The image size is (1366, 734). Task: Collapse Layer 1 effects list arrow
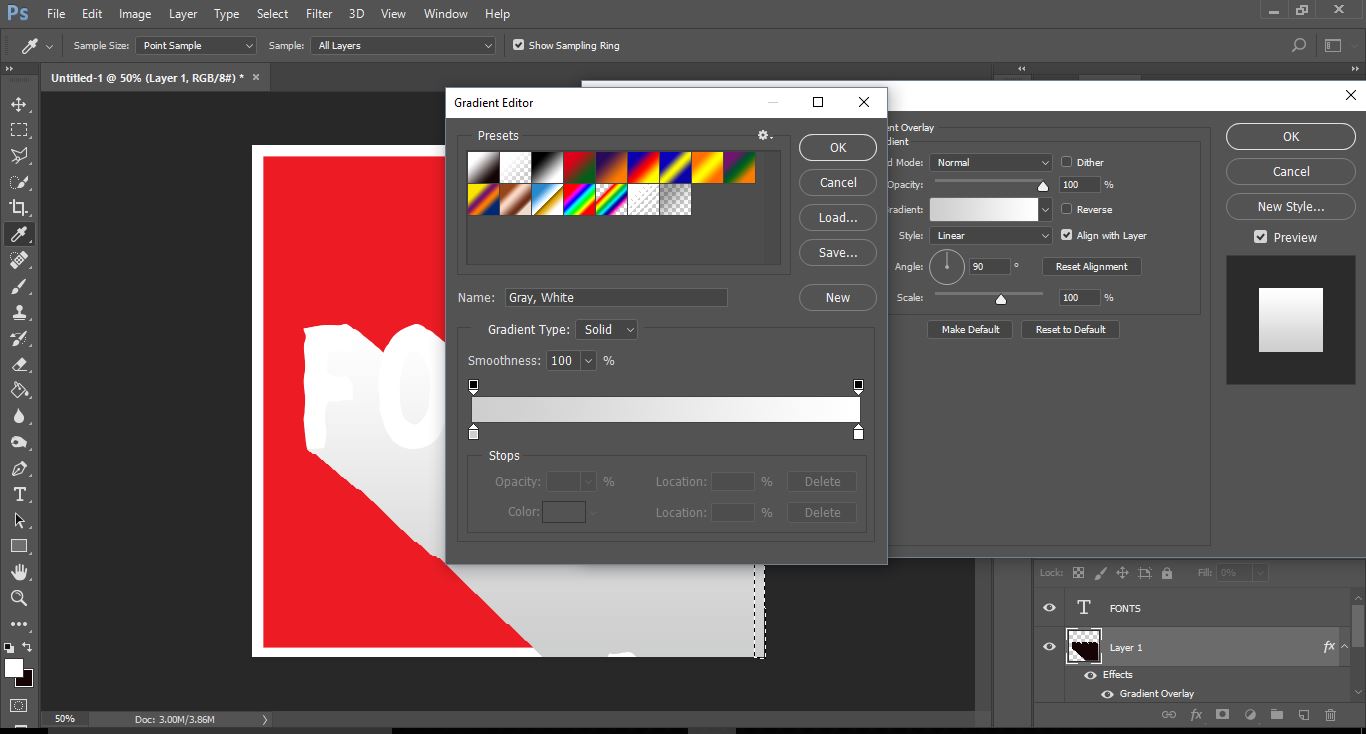tap(1345, 647)
